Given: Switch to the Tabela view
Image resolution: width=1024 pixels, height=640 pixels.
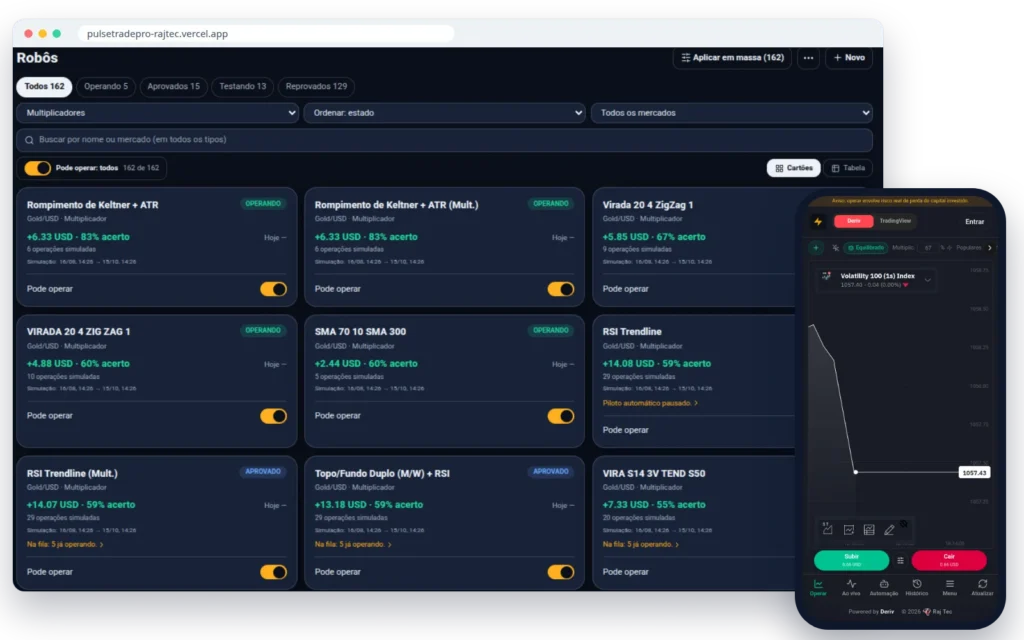Looking at the screenshot, I should coord(848,168).
